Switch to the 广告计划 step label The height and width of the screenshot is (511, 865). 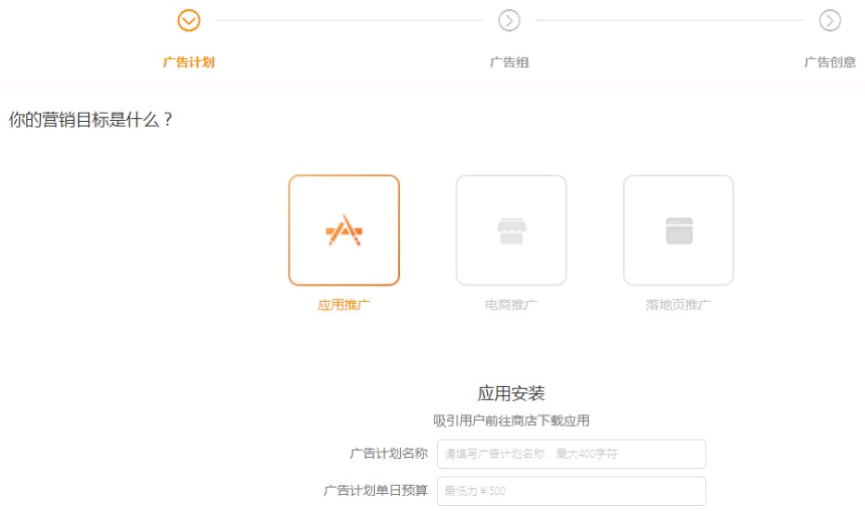[x=188, y=62]
